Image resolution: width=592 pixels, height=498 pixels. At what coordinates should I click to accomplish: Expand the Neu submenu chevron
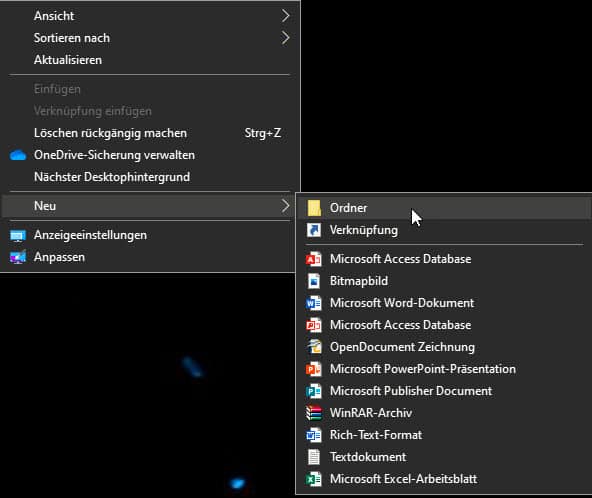[x=285, y=206]
